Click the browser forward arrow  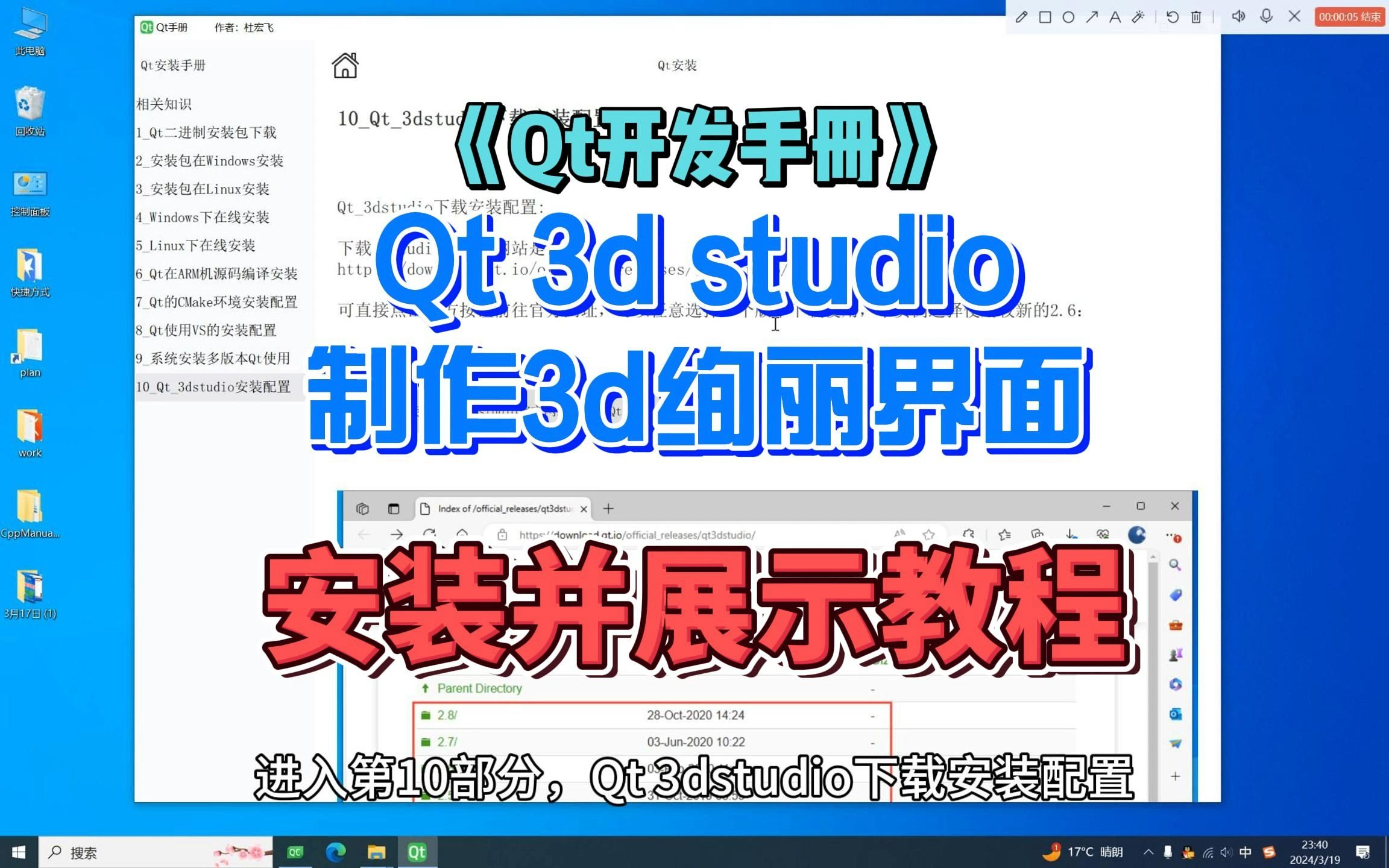[x=396, y=535]
